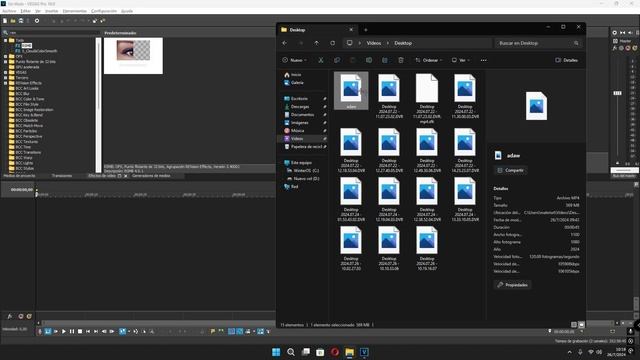Open the three-dots more options in File Explorer
640x360 pixels.
484,60
